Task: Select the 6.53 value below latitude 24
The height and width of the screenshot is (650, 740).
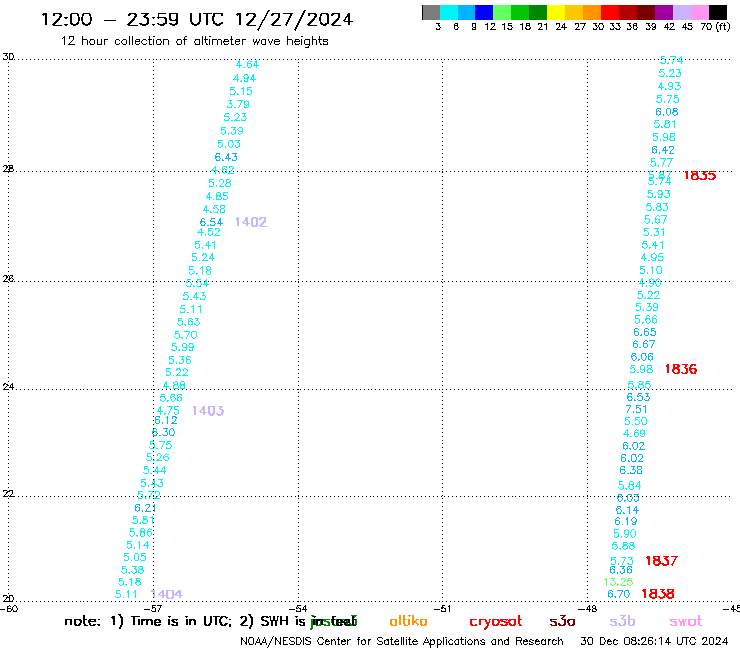Action: (x=639, y=397)
